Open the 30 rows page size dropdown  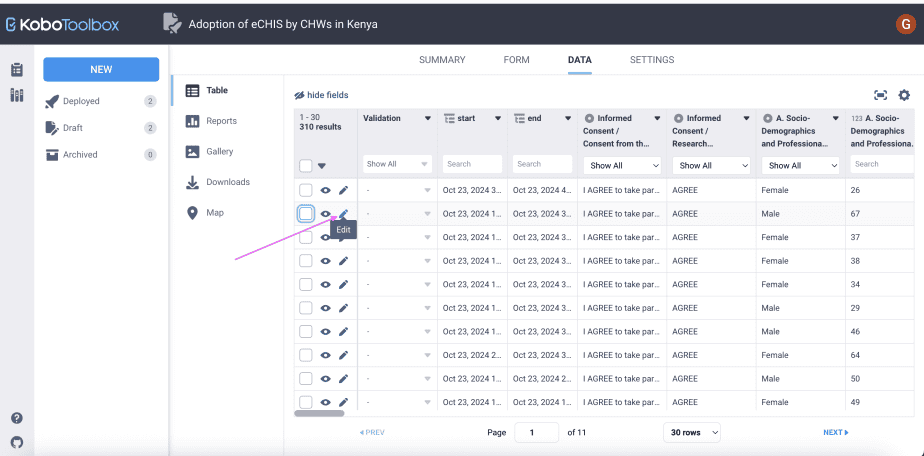pos(692,432)
